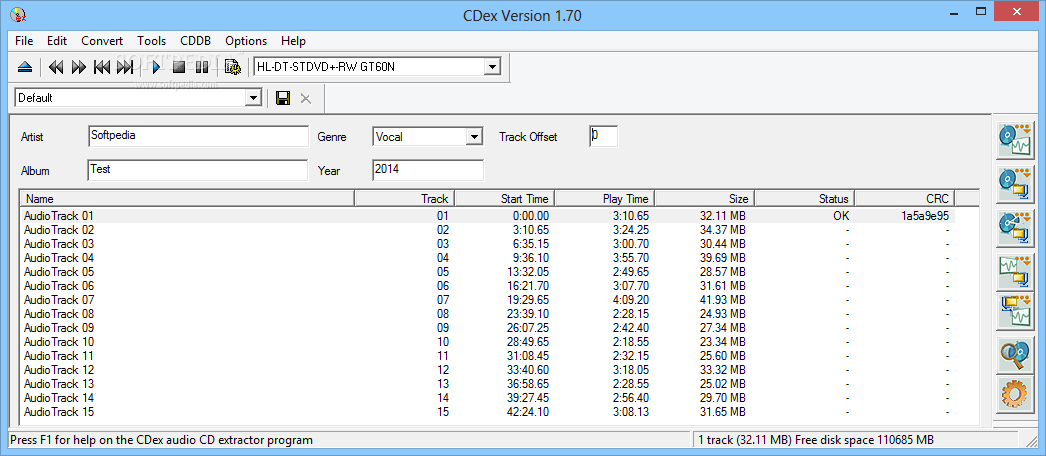Sort by the Name column header
1046x456 pixels.
click(x=187, y=199)
